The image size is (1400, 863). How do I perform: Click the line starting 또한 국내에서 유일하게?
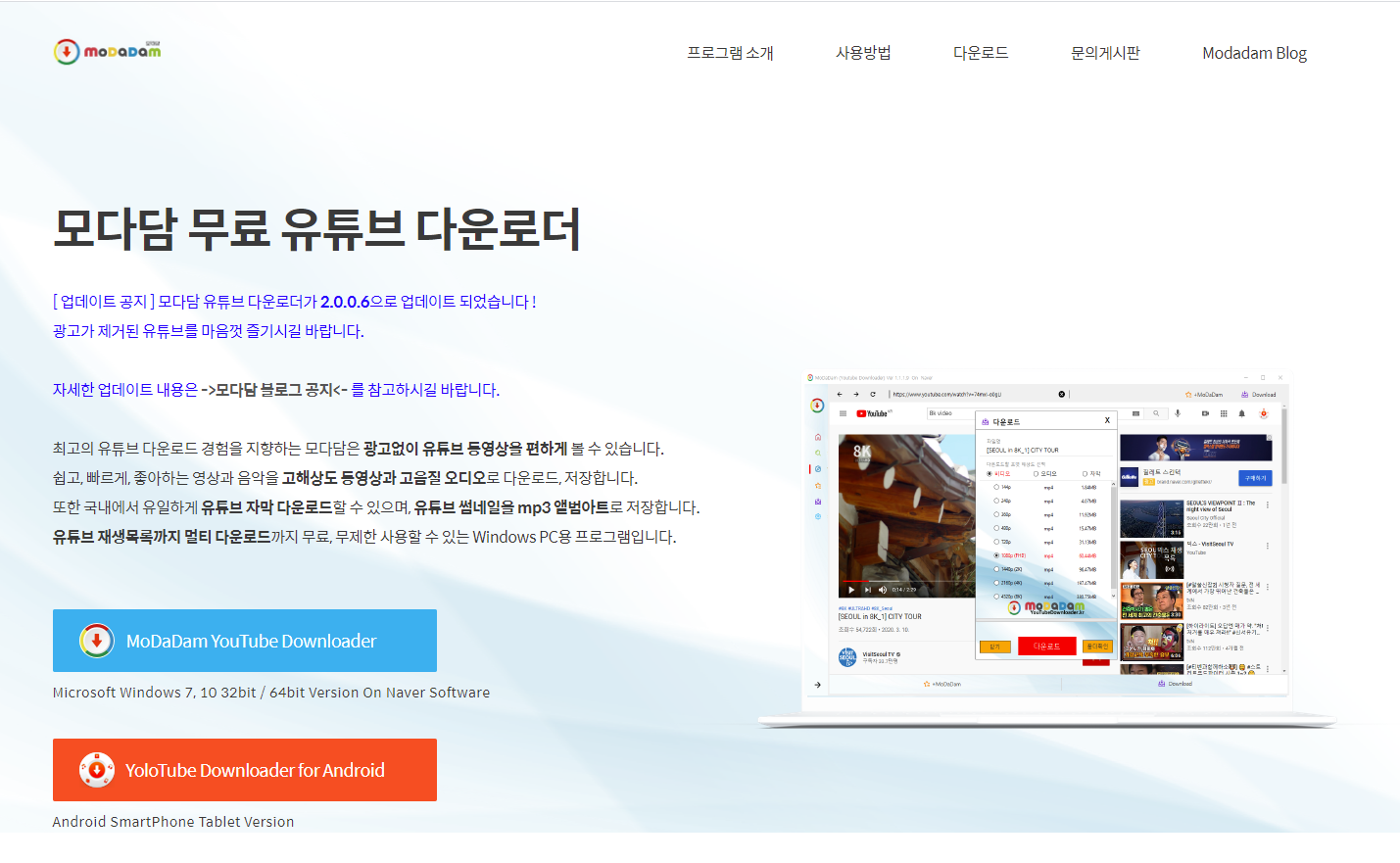pos(376,507)
